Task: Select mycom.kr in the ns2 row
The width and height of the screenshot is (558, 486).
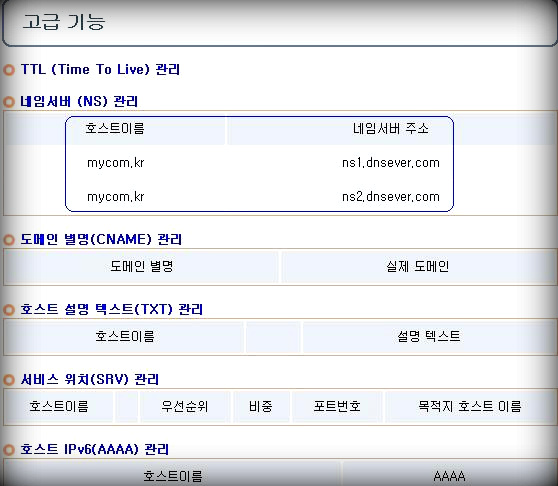Action: [x=116, y=197]
